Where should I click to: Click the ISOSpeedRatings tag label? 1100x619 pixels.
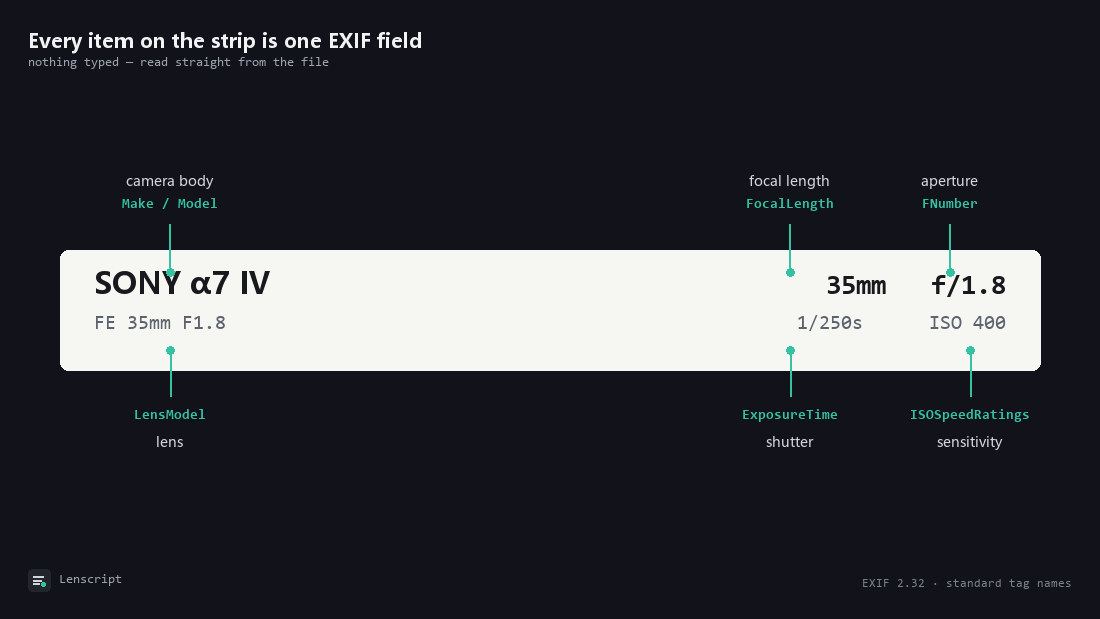tap(970, 415)
